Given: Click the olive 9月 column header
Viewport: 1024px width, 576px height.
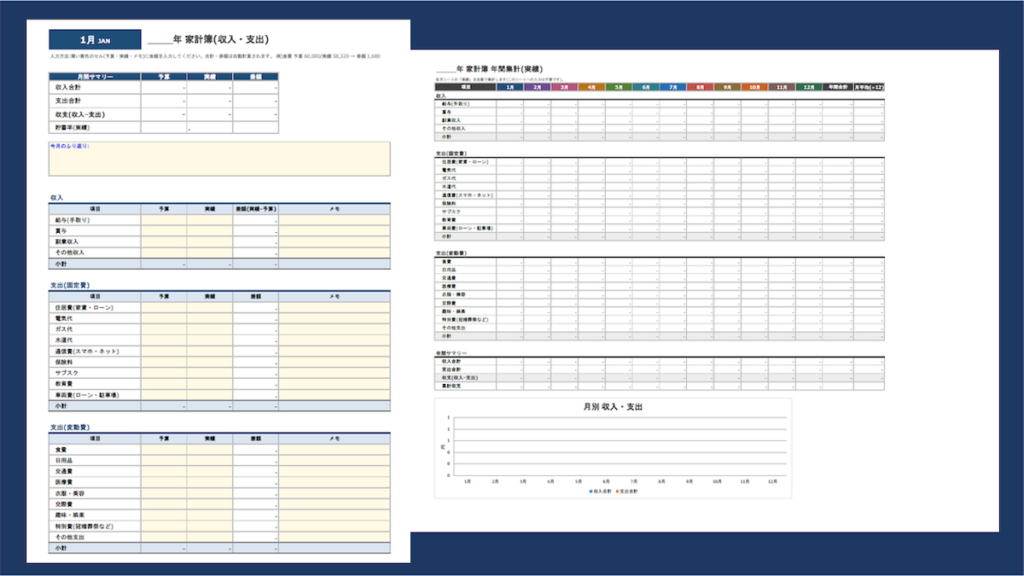Looking at the screenshot, I should 727,87.
